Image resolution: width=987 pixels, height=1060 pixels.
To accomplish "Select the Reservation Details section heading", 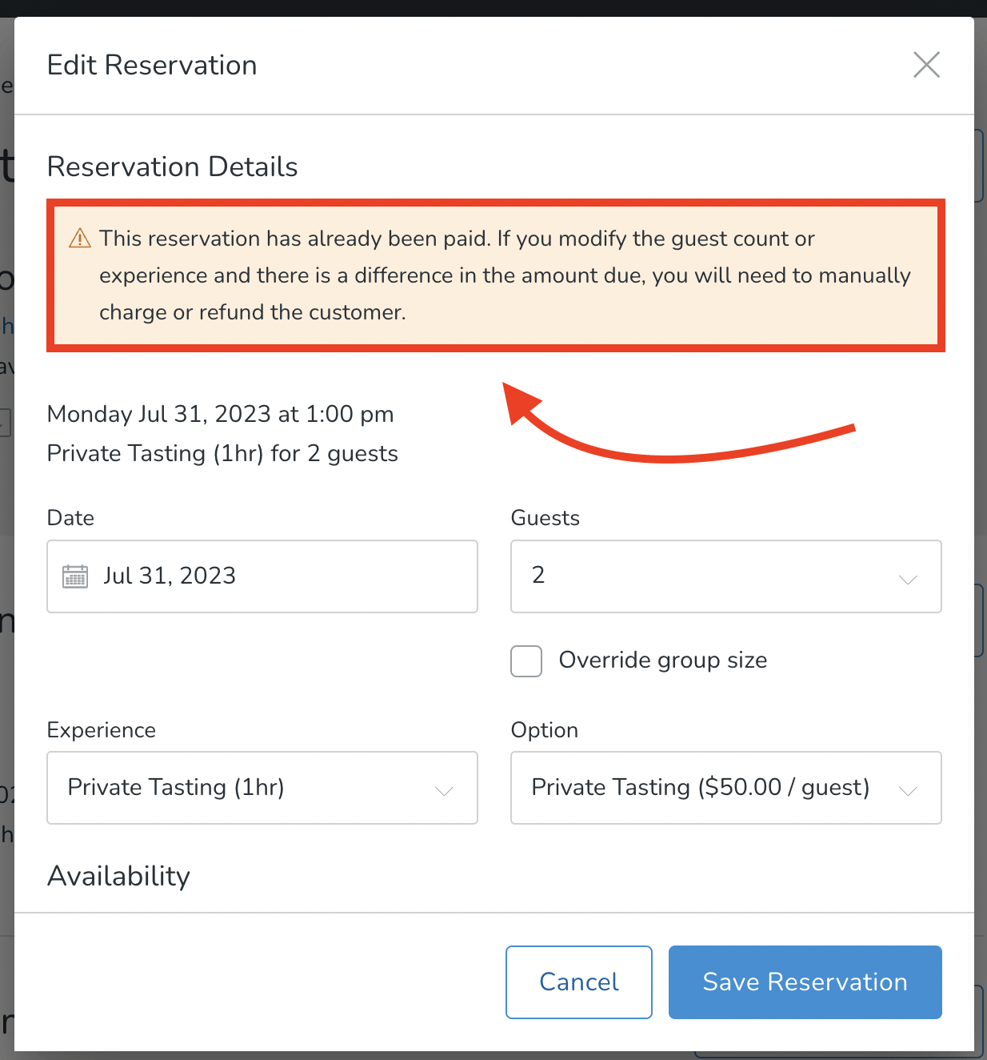I will click(171, 166).
